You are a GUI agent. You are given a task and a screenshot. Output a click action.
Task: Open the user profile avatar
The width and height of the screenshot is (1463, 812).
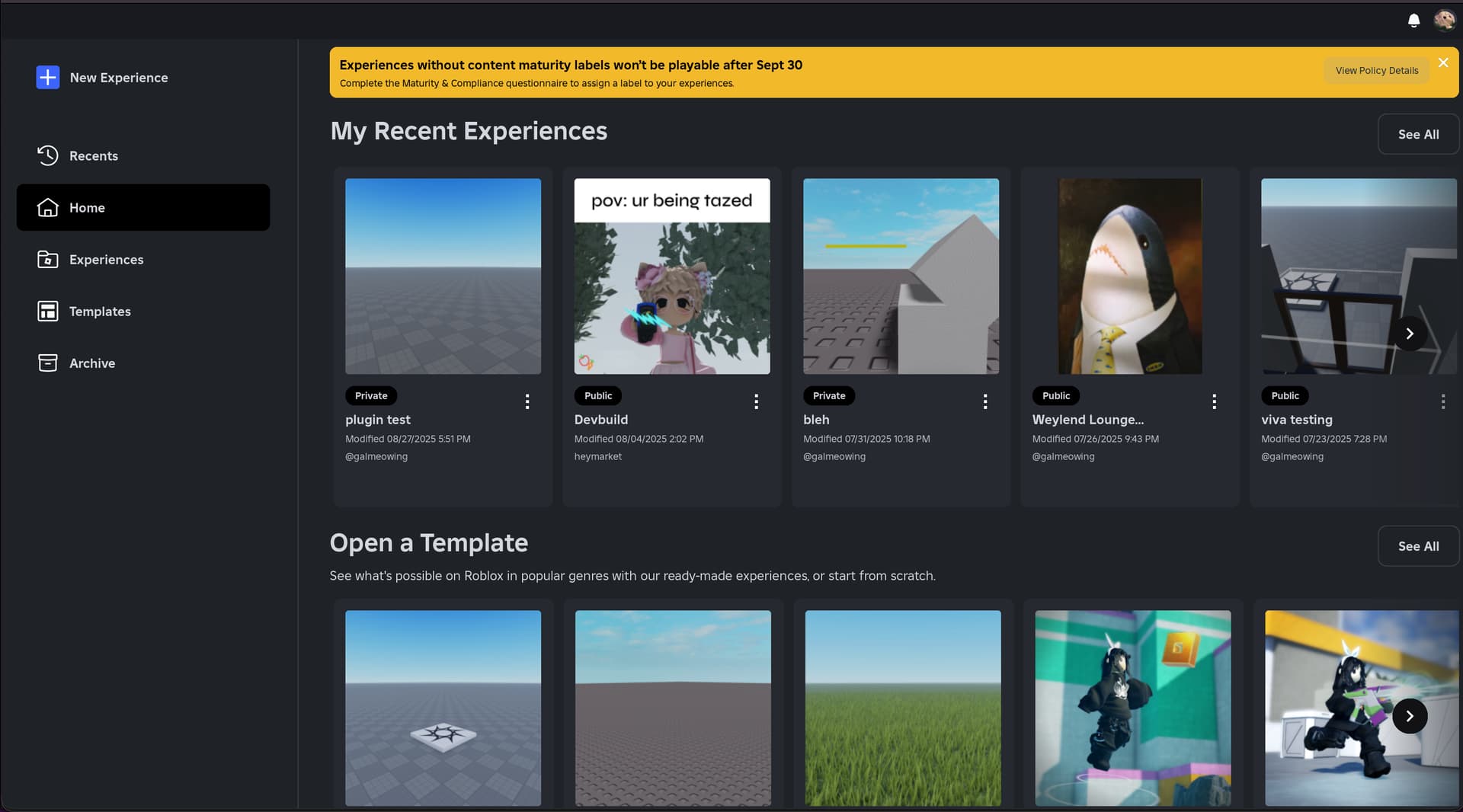tap(1444, 20)
